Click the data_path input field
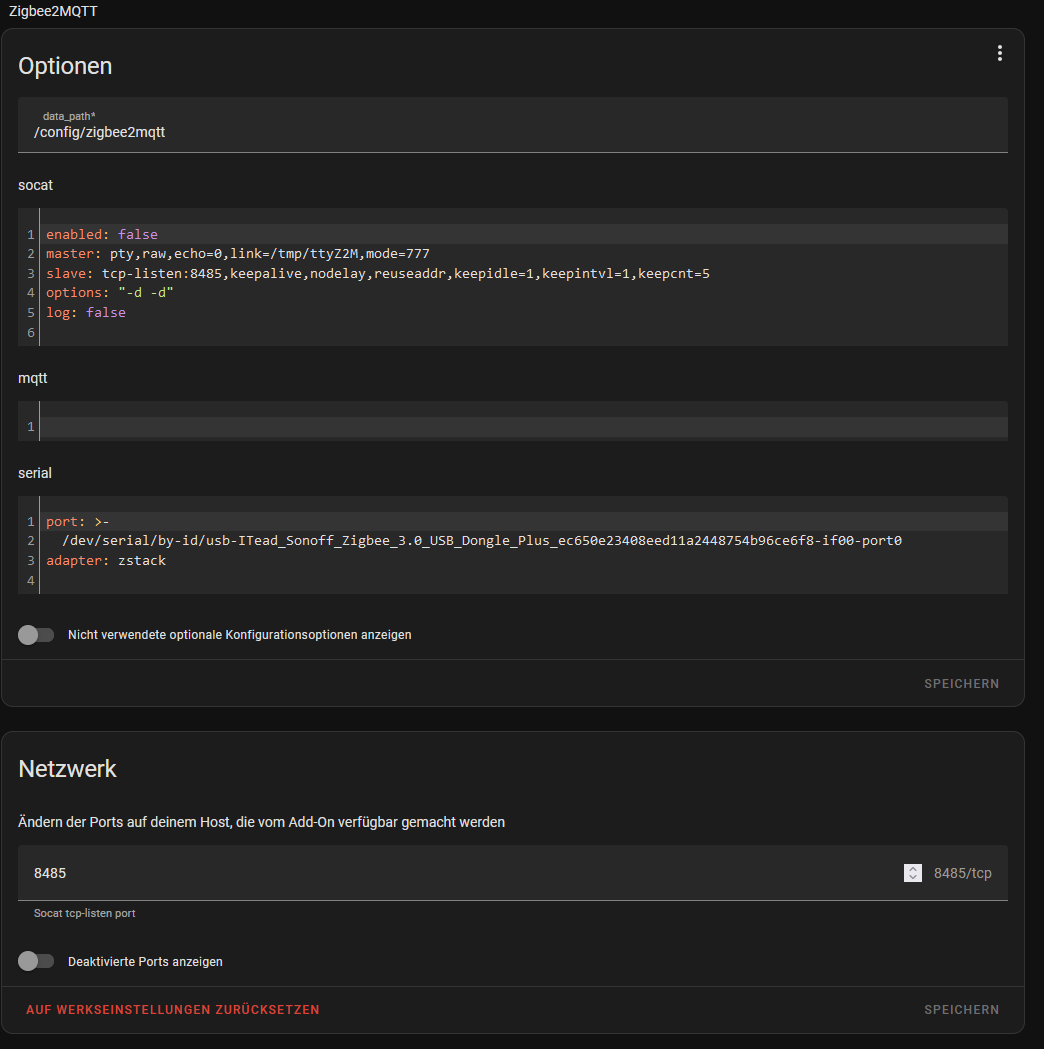 [x=512, y=125]
